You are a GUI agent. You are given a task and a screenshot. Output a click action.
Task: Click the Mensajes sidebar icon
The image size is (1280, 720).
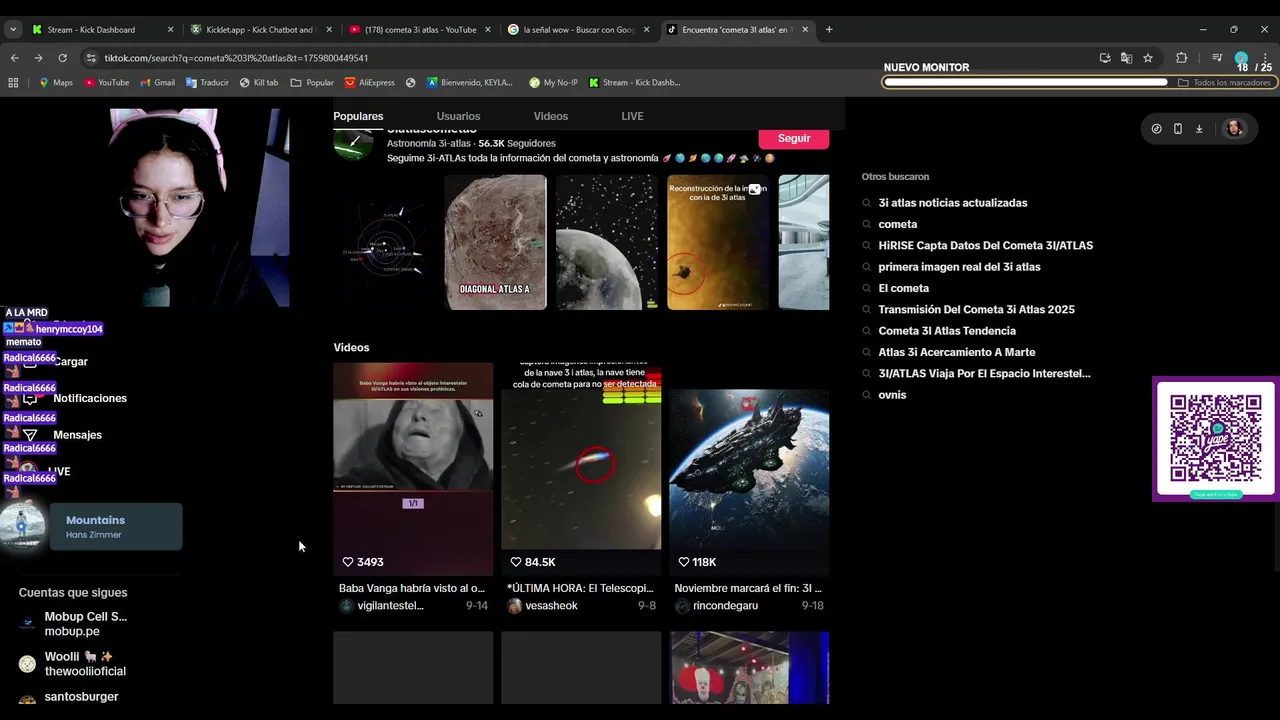click(x=30, y=435)
